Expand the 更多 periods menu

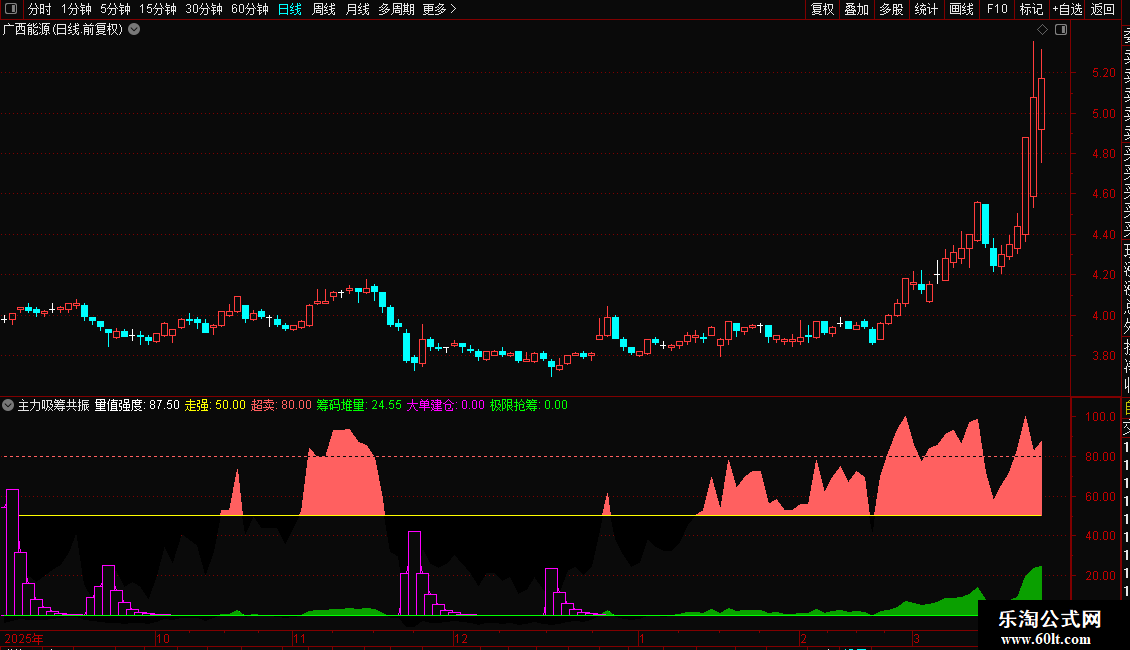[x=440, y=9]
